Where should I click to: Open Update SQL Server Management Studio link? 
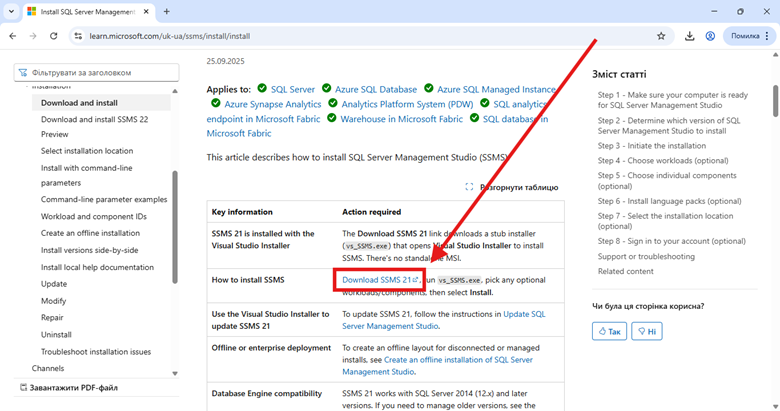tap(444, 320)
